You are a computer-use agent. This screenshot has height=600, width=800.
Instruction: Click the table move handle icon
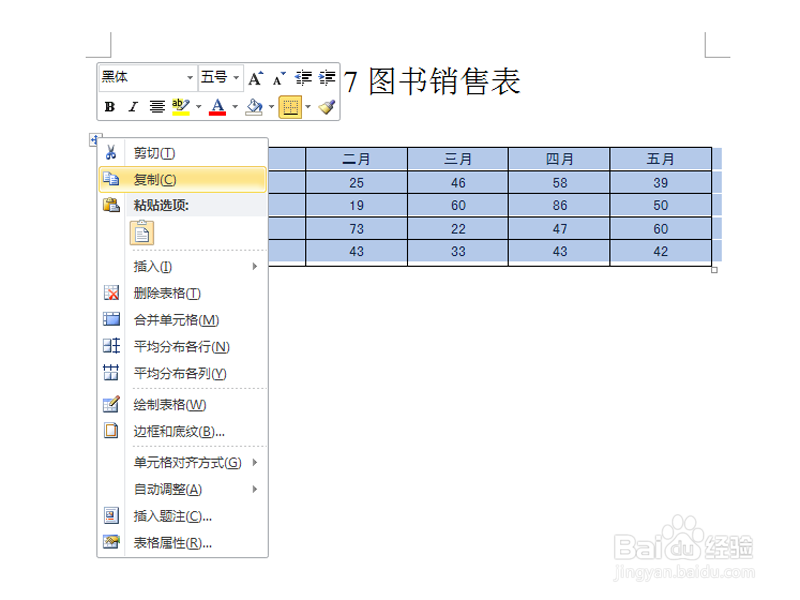[94, 139]
